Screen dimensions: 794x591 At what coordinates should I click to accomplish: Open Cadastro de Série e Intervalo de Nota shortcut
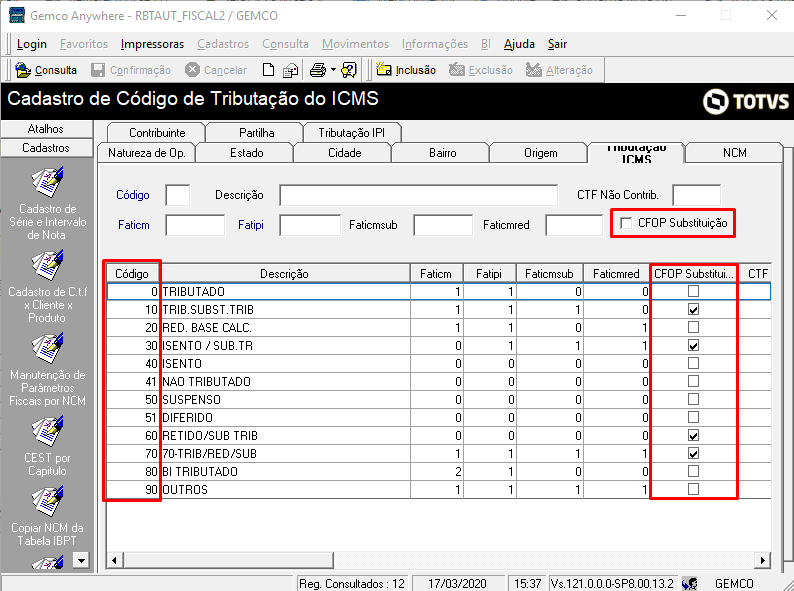click(x=47, y=204)
